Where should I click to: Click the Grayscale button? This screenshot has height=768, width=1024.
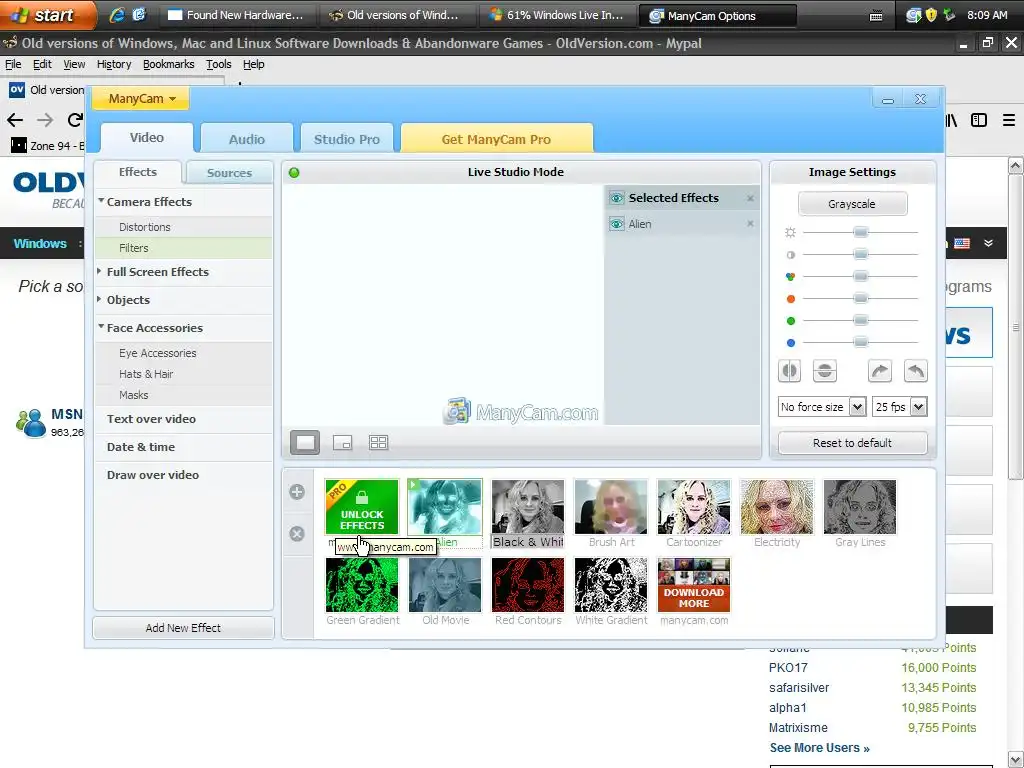[852, 204]
